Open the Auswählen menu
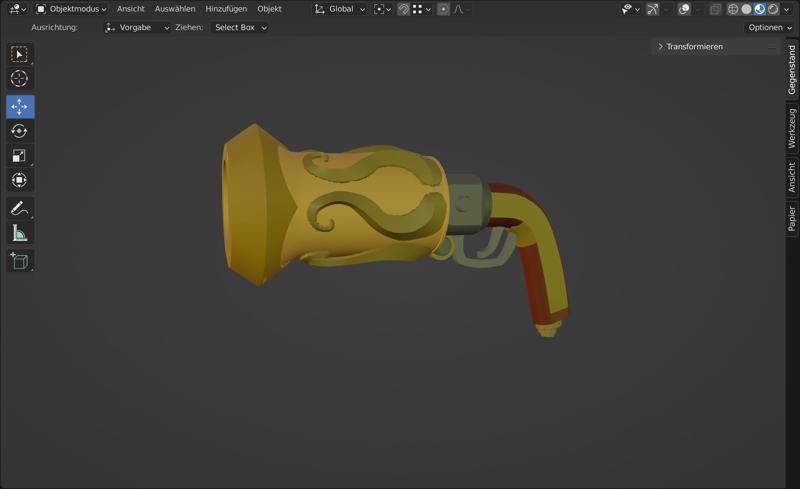 (175, 9)
